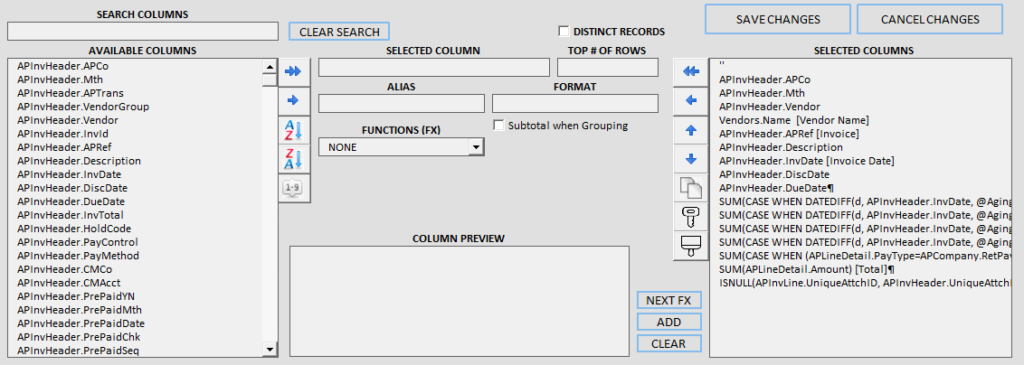
Task: Click the Available Columns scrollbar down arrow
Action: 270,349
